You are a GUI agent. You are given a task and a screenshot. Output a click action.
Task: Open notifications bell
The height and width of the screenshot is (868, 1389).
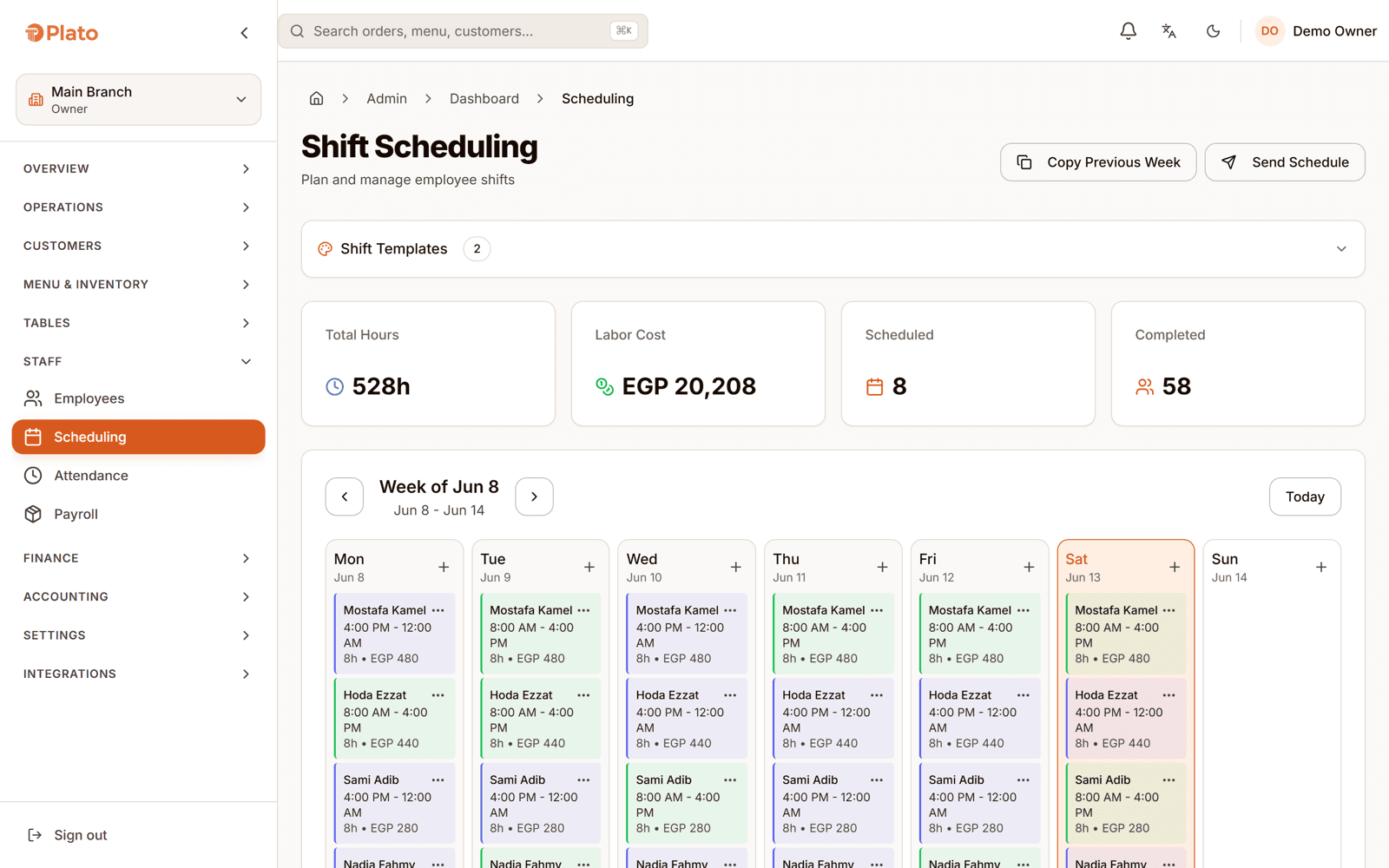coord(1128,31)
